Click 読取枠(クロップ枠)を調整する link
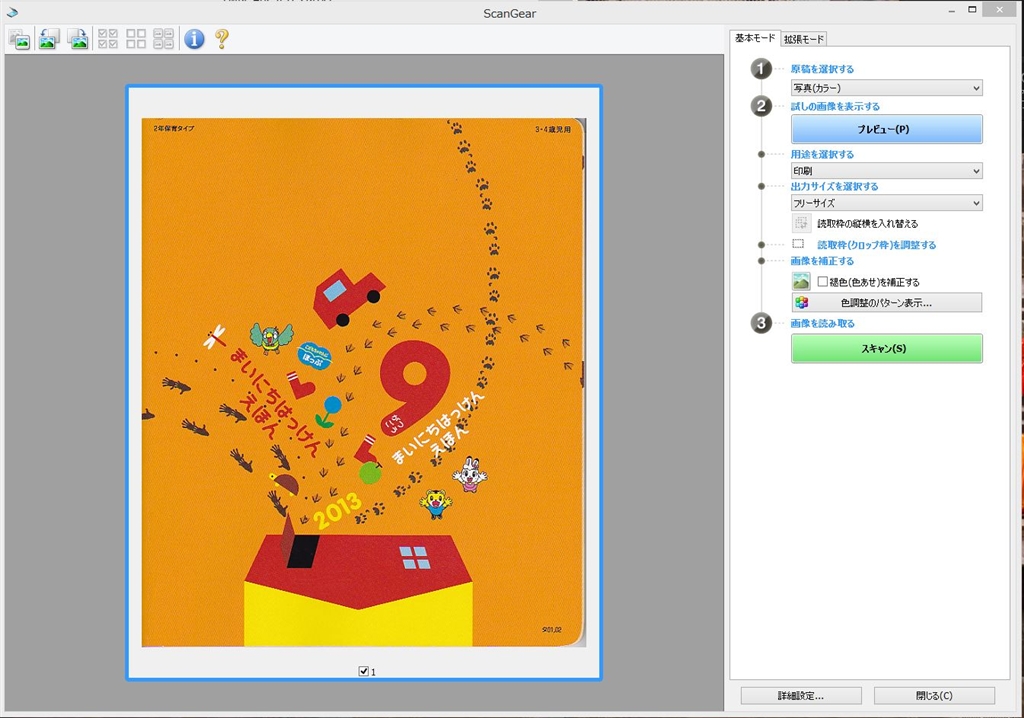The image size is (1024, 718). pos(876,245)
